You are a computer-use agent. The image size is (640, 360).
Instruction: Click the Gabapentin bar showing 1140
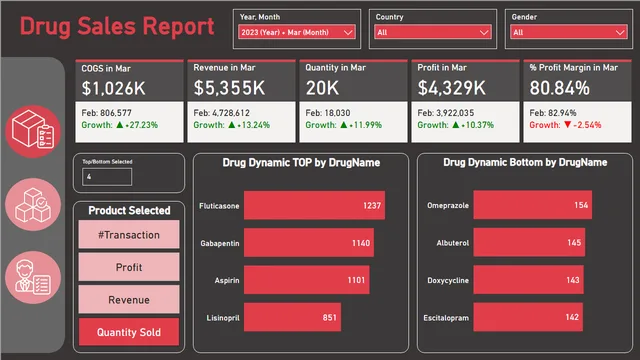pos(309,243)
